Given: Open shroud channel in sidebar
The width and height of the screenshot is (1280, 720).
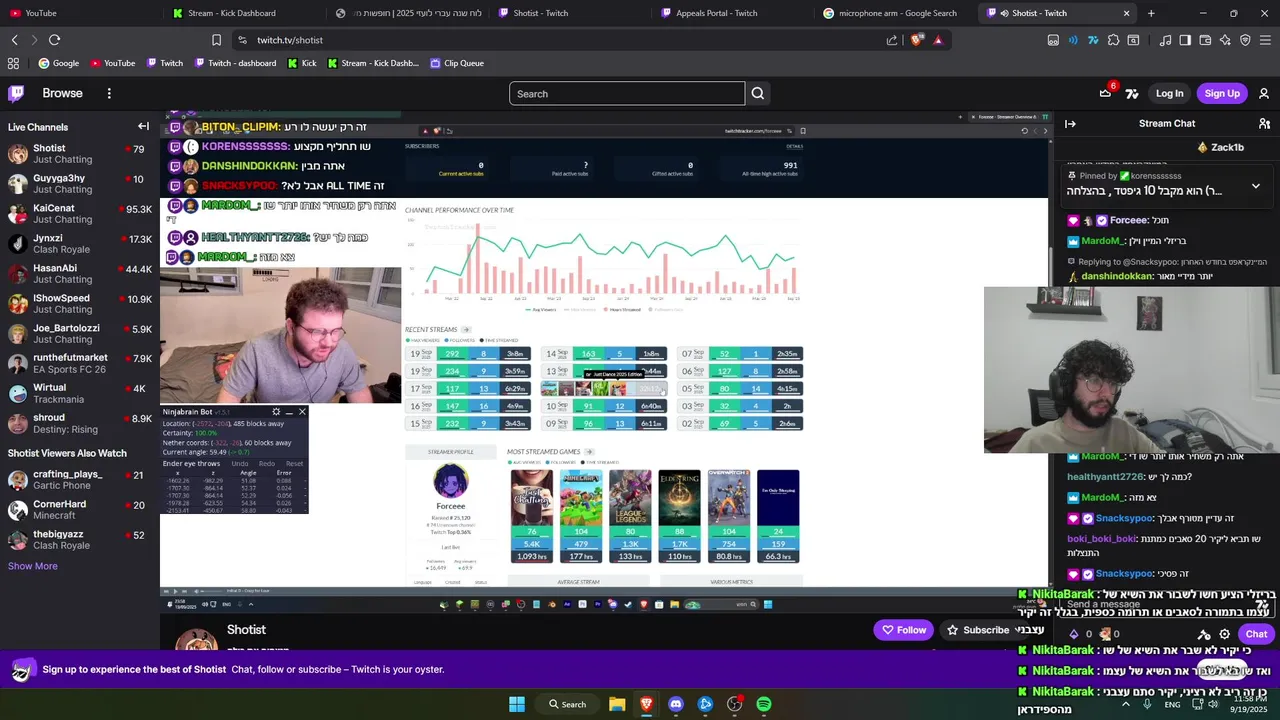Looking at the screenshot, I should (78, 423).
